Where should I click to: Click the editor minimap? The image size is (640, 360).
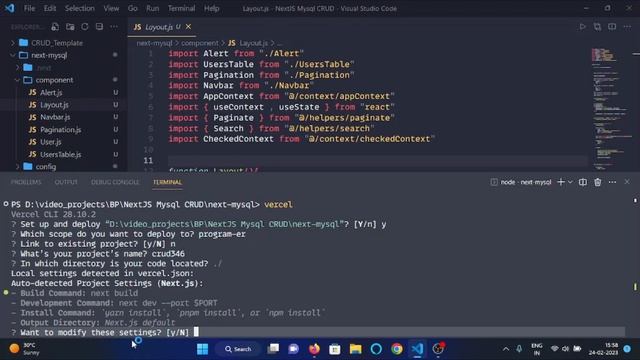click(611, 108)
